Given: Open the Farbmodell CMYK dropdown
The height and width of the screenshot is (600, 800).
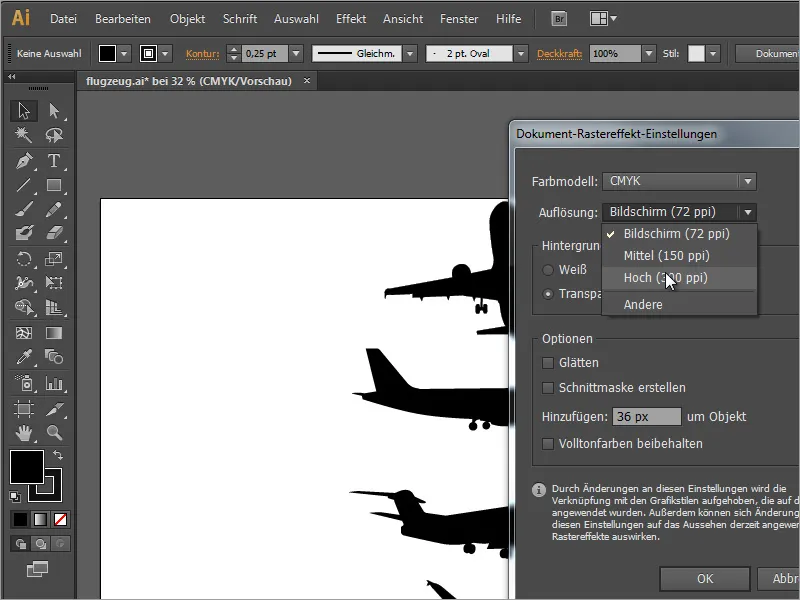Looking at the screenshot, I should 679,181.
